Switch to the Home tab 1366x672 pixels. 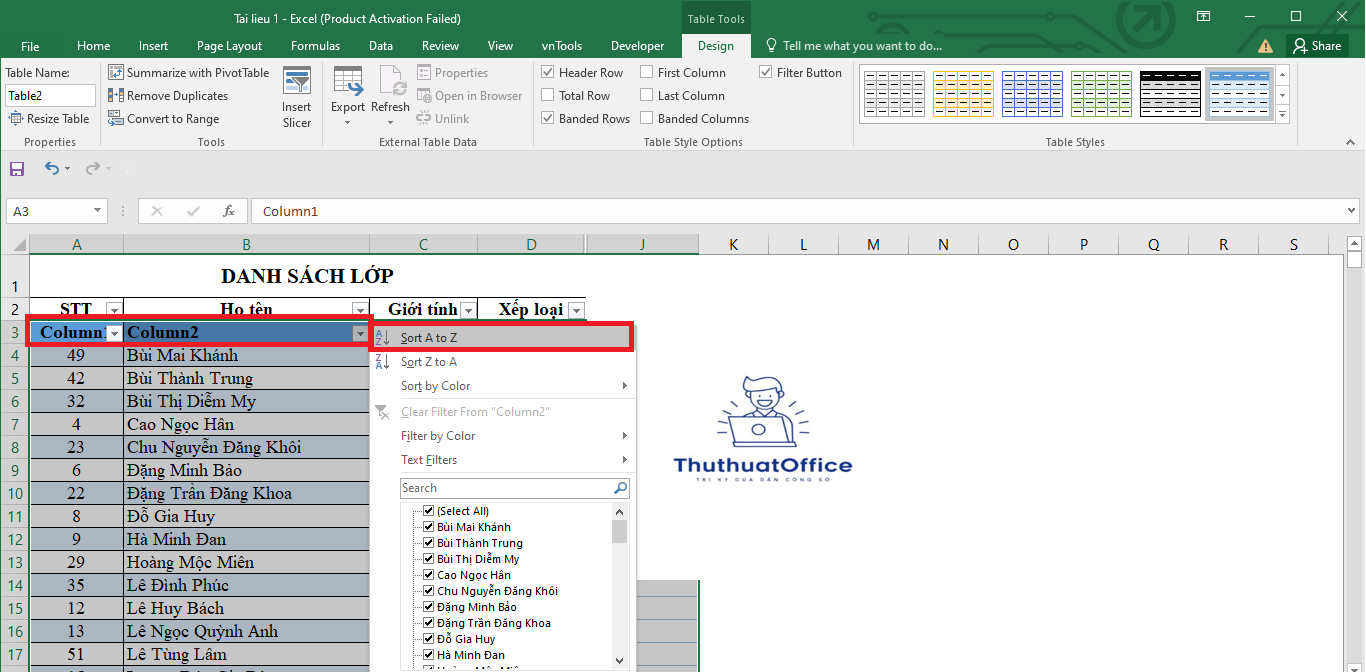(94, 46)
